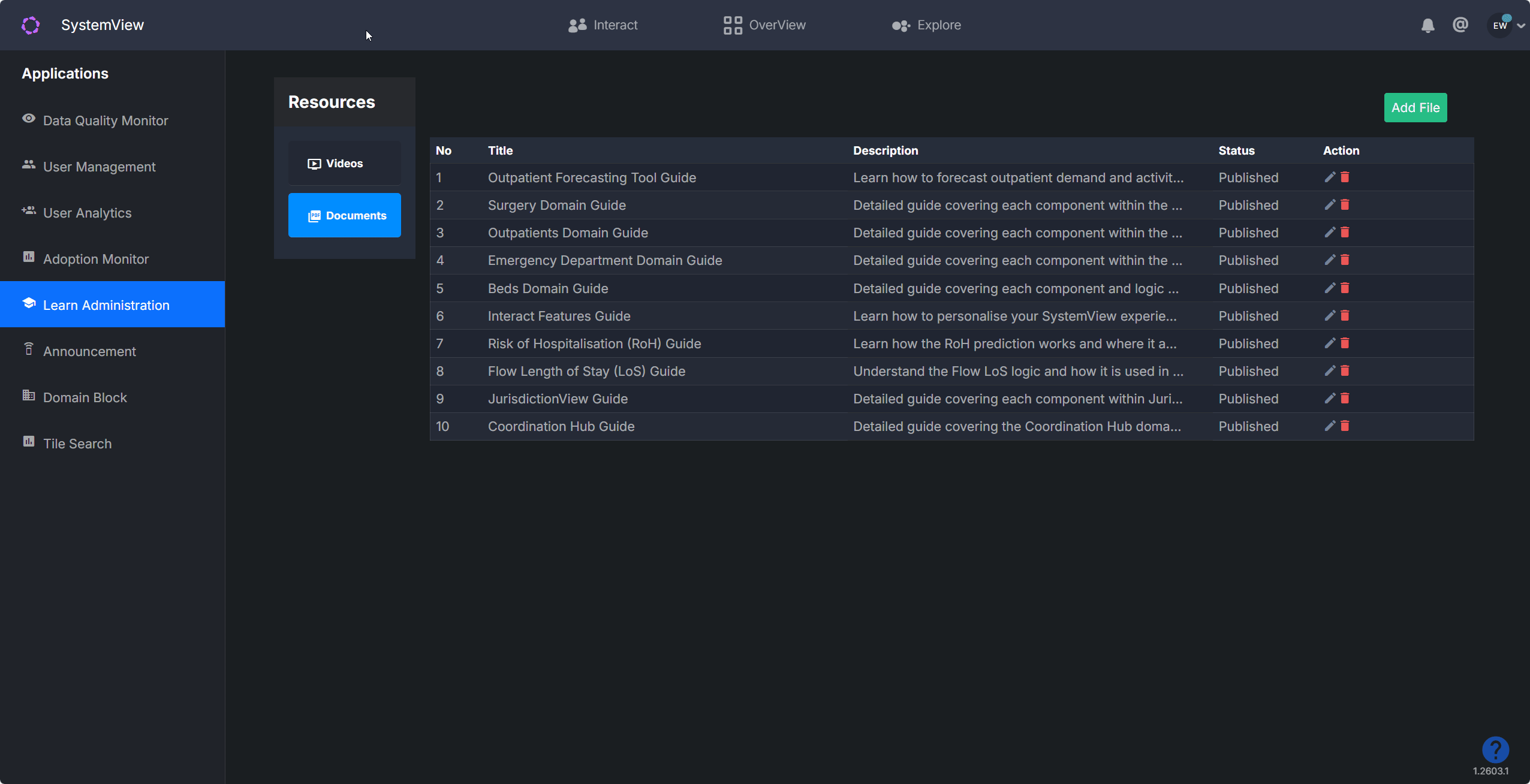This screenshot has height=784, width=1530.
Task: Click the blue help question mark icon
Action: [1495, 749]
